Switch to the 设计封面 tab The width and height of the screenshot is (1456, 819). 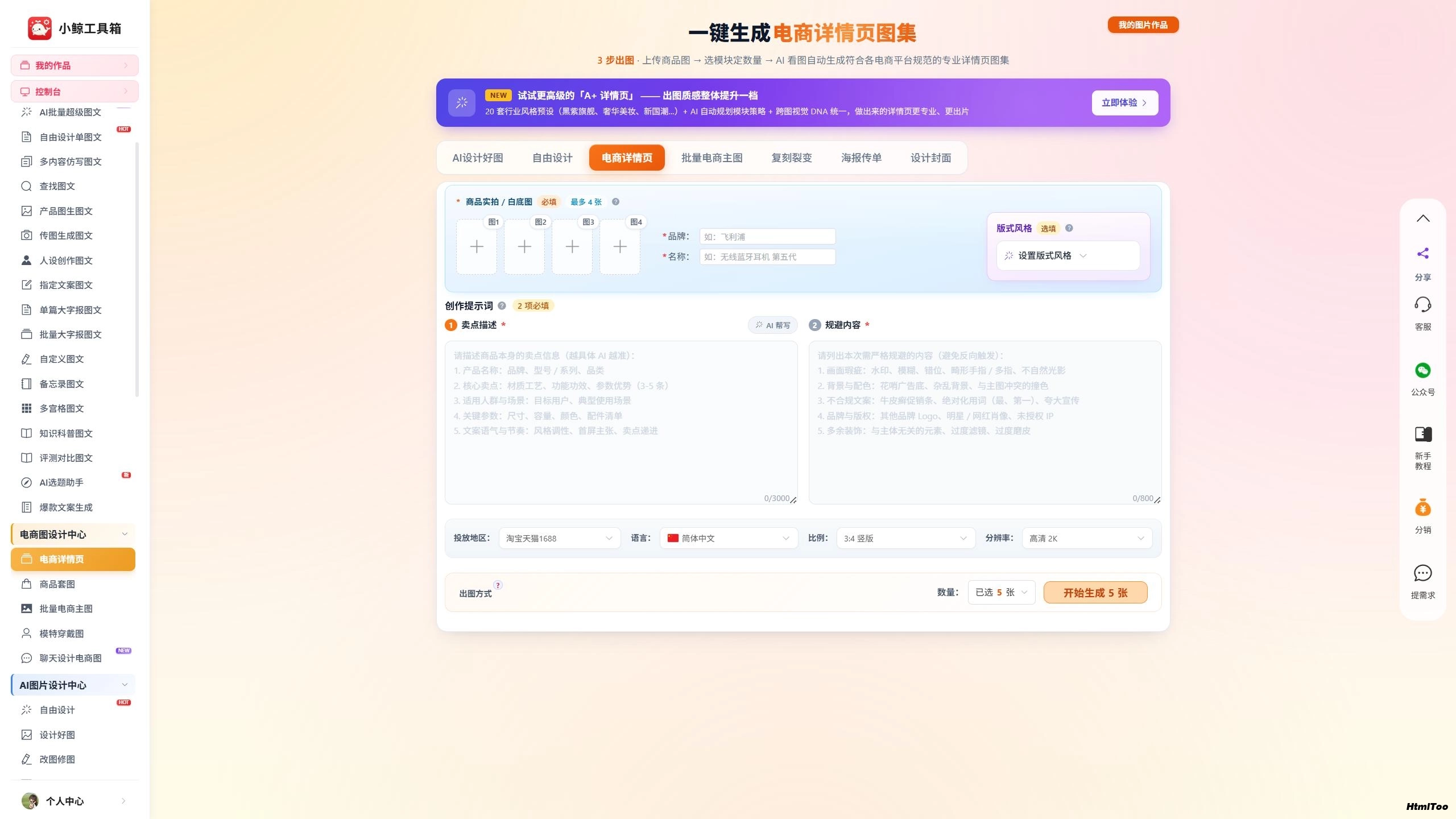(x=931, y=158)
